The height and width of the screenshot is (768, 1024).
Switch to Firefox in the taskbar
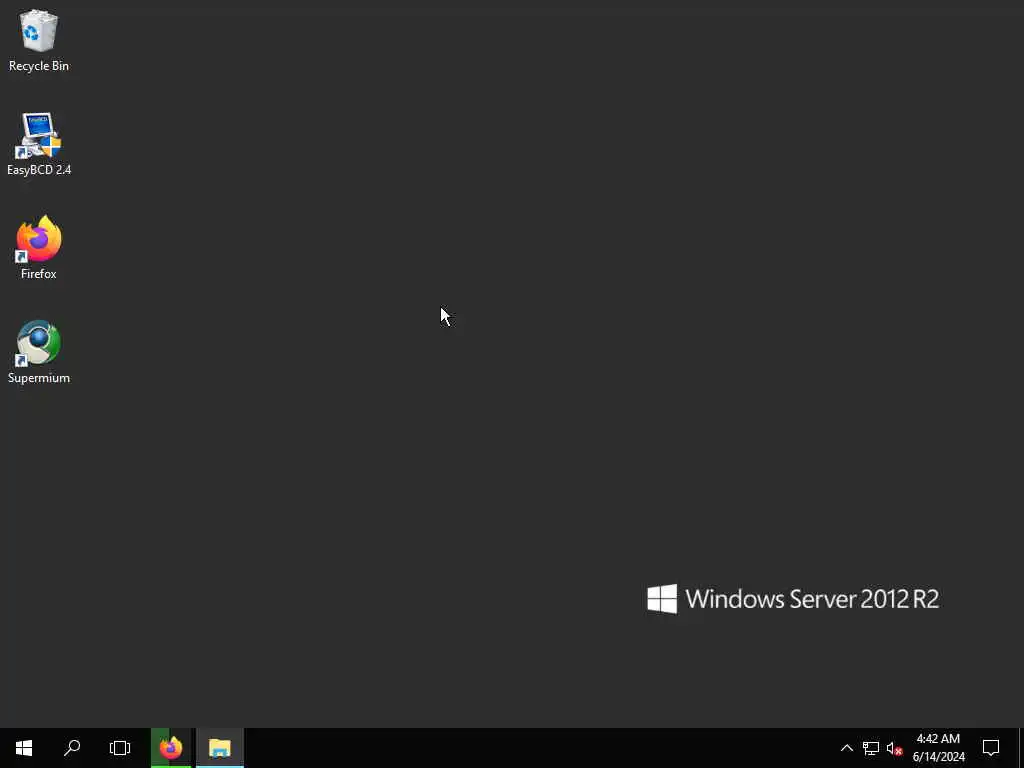point(171,748)
